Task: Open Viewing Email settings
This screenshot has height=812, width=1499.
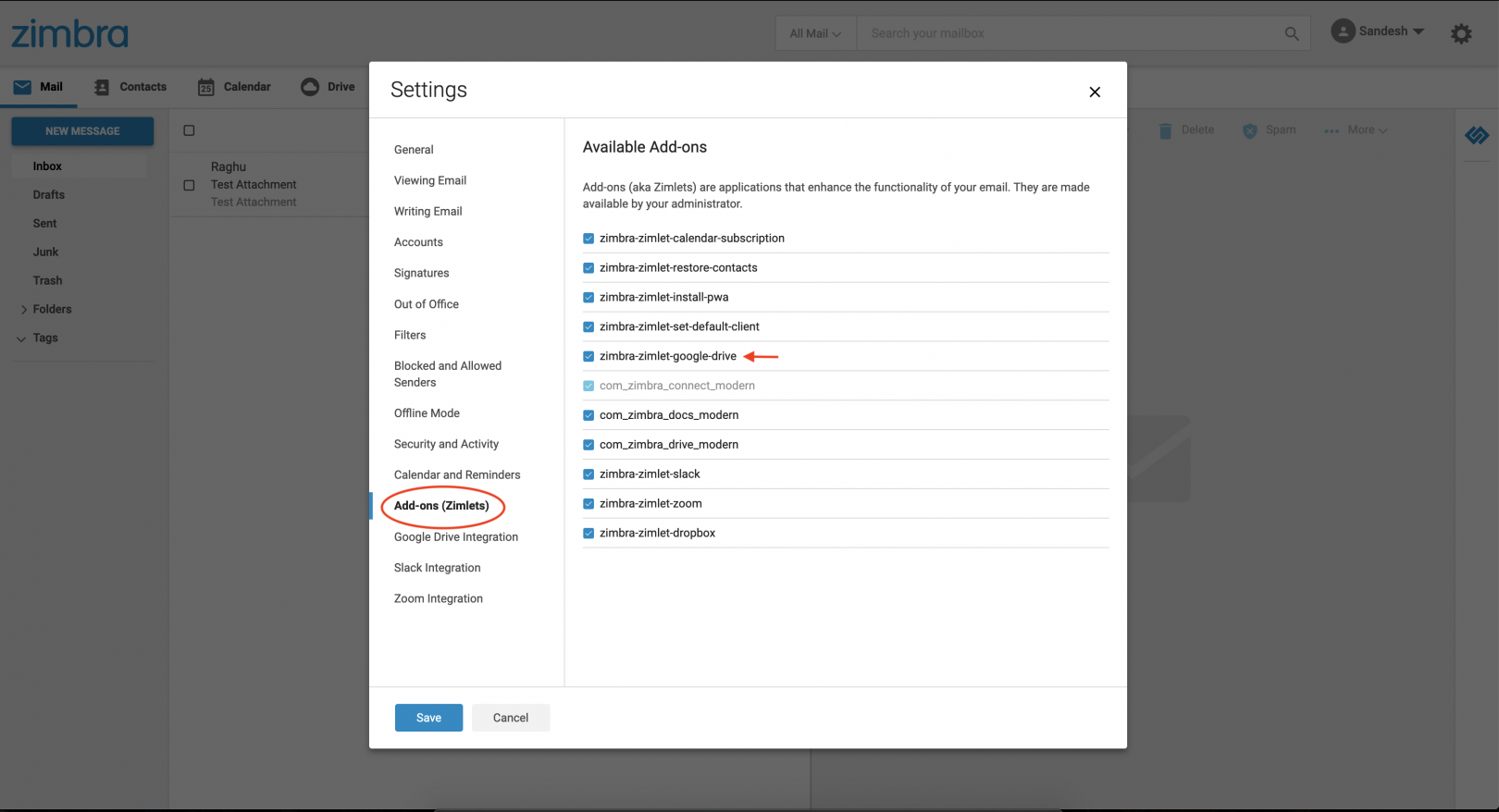Action: click(x=430, y=180)
